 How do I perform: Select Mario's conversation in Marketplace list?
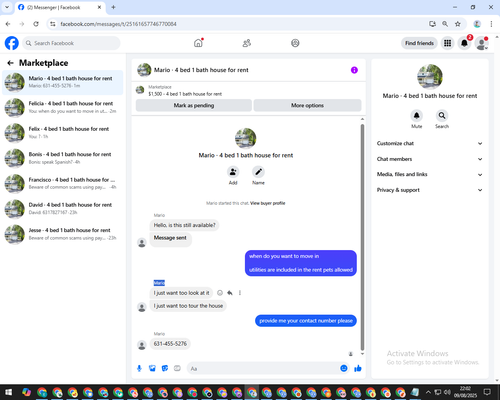63,82
